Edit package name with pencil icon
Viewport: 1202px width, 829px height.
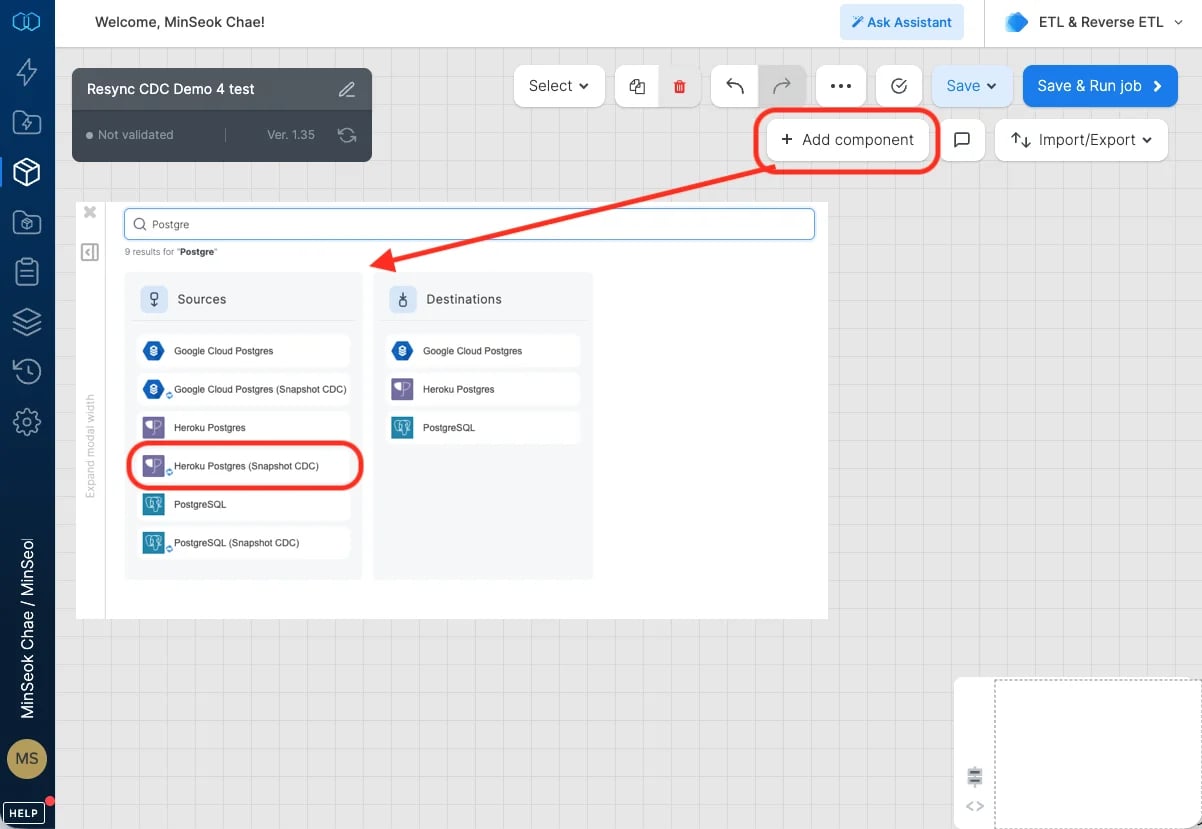(x=347, y=89)
